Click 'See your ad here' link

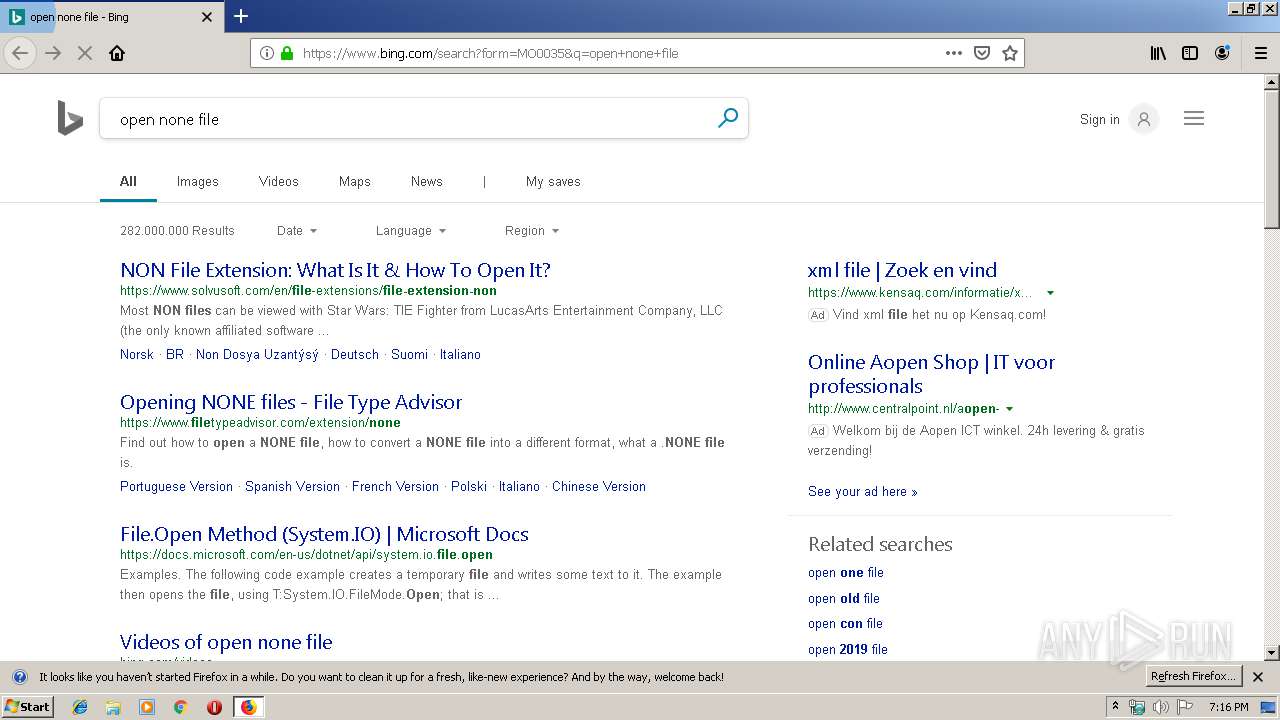click(x=862, y=492)
